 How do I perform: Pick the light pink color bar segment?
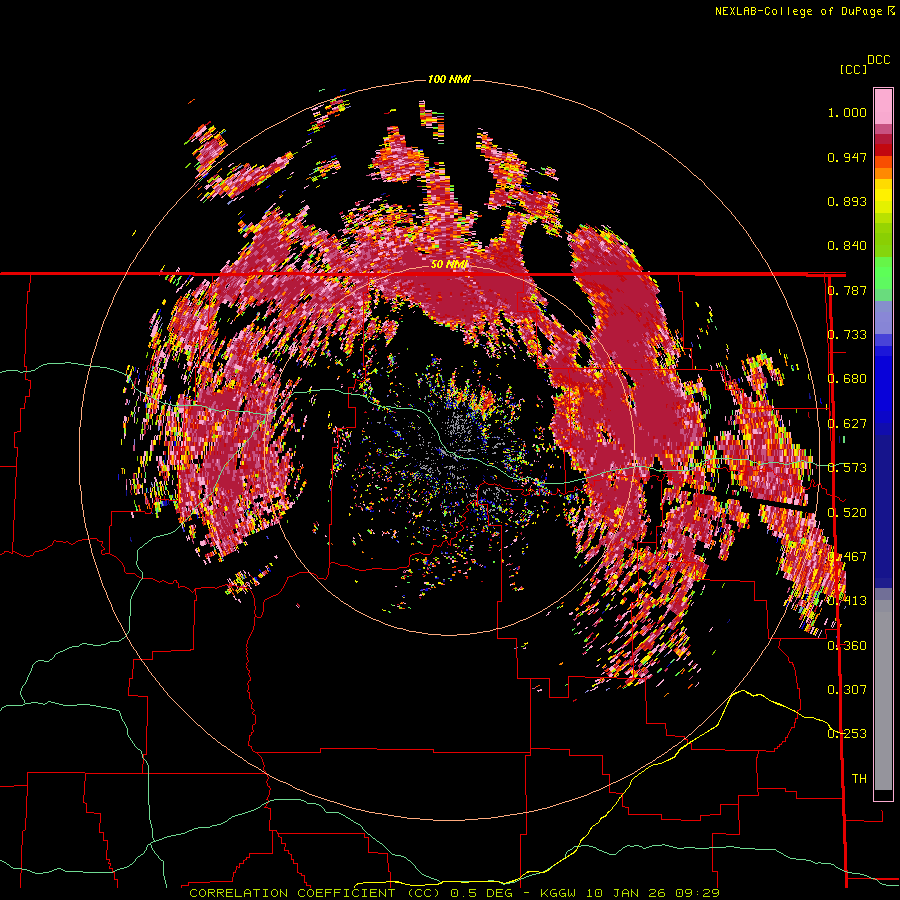(x=883, y=106)
